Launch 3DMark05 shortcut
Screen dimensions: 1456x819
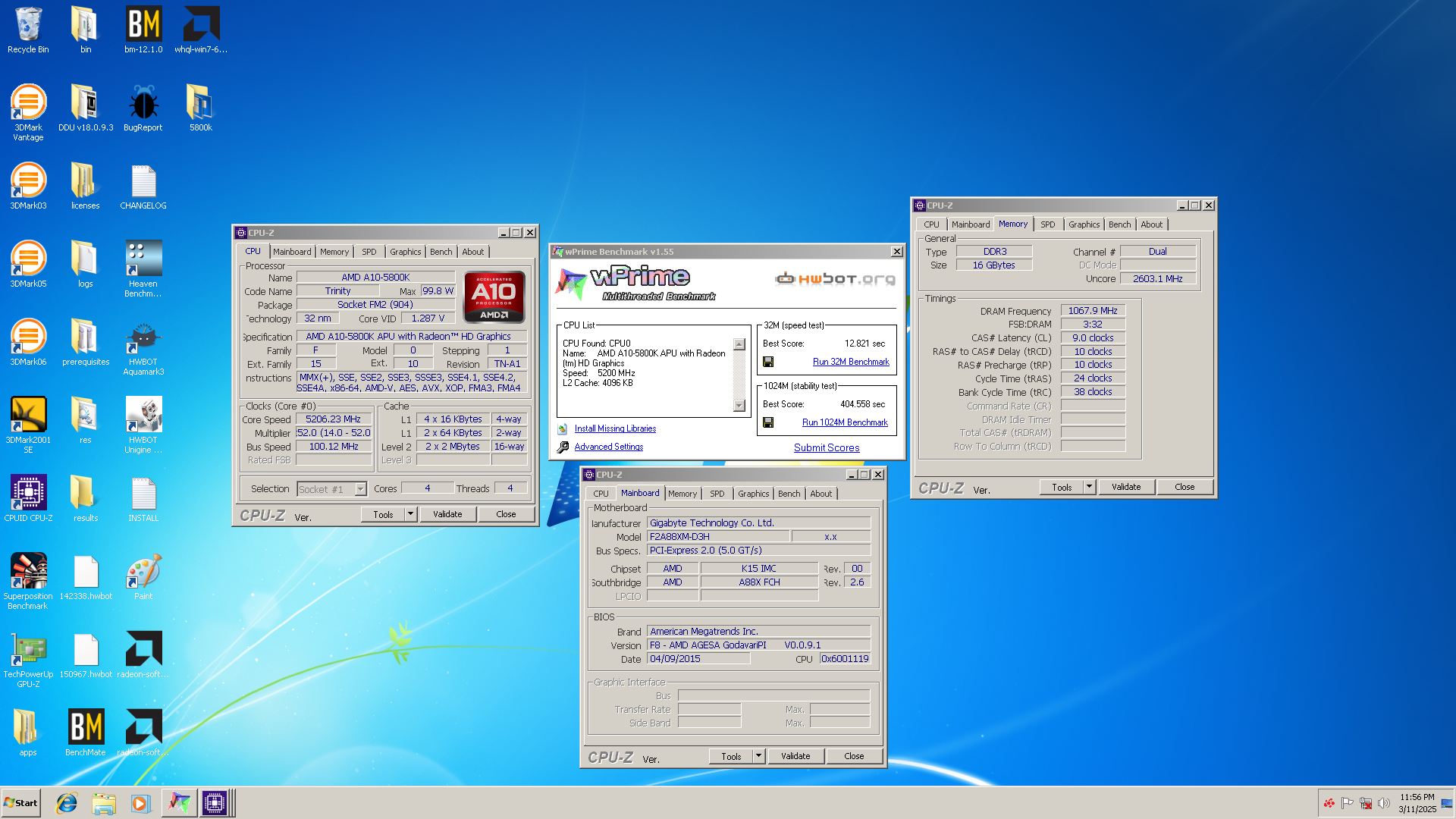coord(28,264)
